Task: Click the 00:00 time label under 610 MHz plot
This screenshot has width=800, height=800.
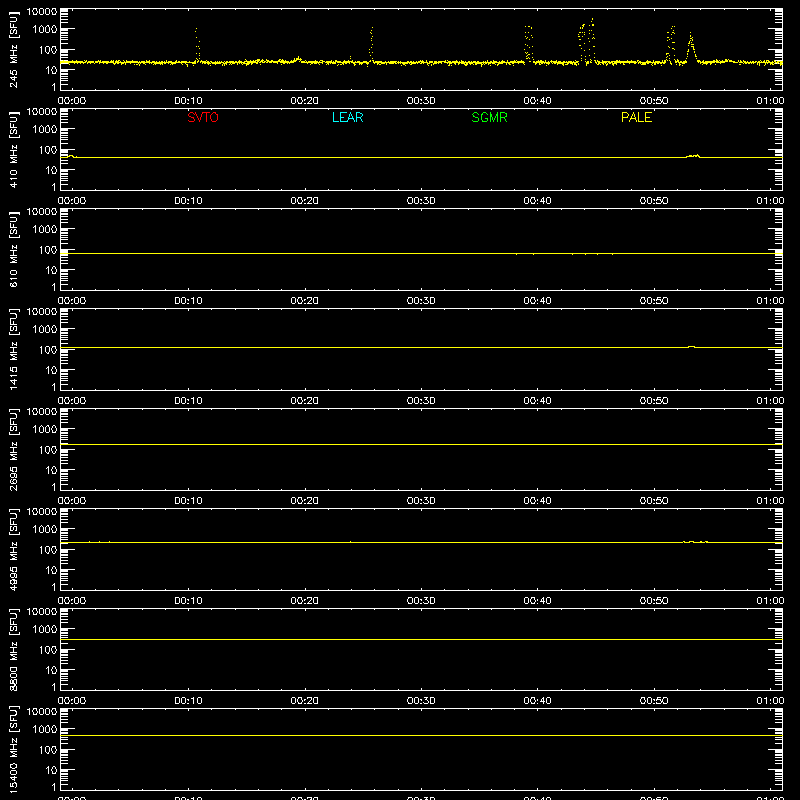Action: pyautogui.click(x=72, y=301)
